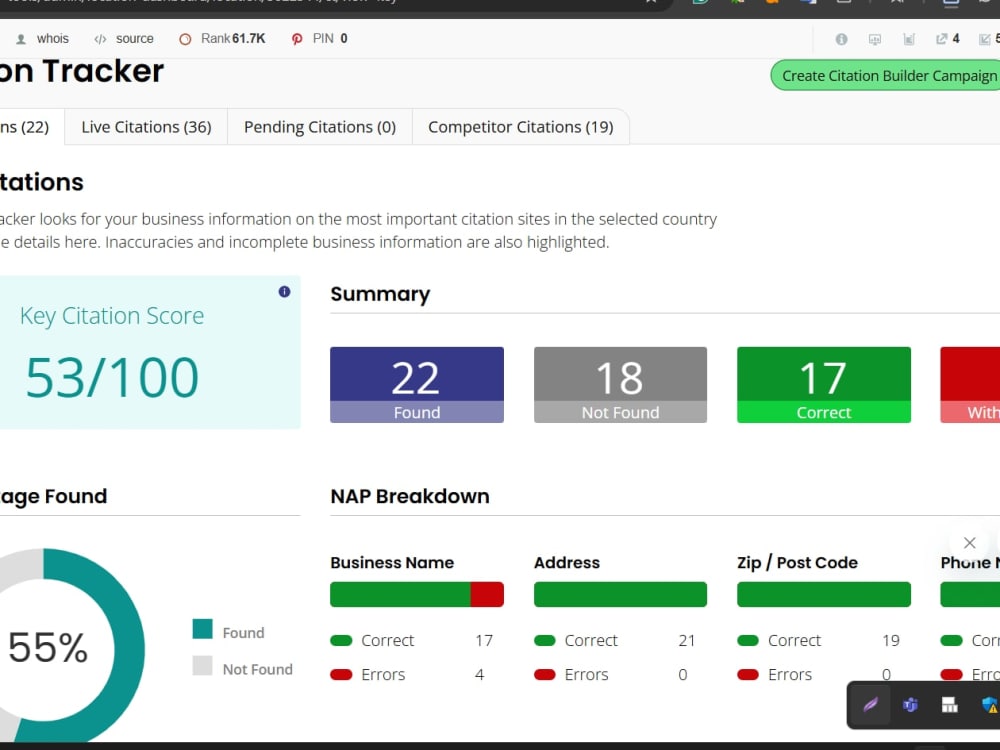The height and width of the screenshot is (750, 1000).
Task: Close the floating overlay with the X
Action: [969, 543]
